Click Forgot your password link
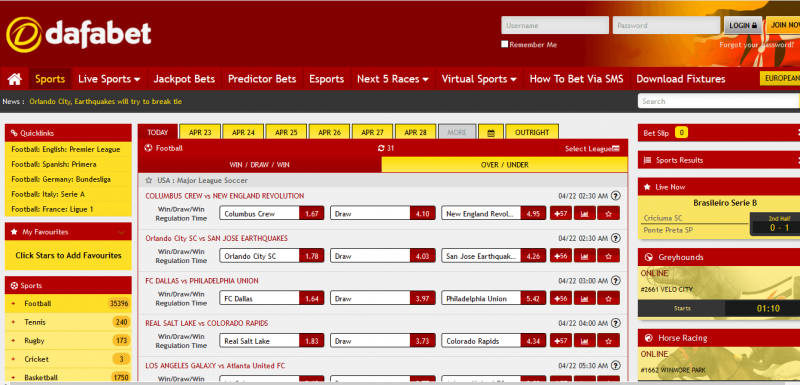The image size is (800, 385). click(x=757, y=45)
